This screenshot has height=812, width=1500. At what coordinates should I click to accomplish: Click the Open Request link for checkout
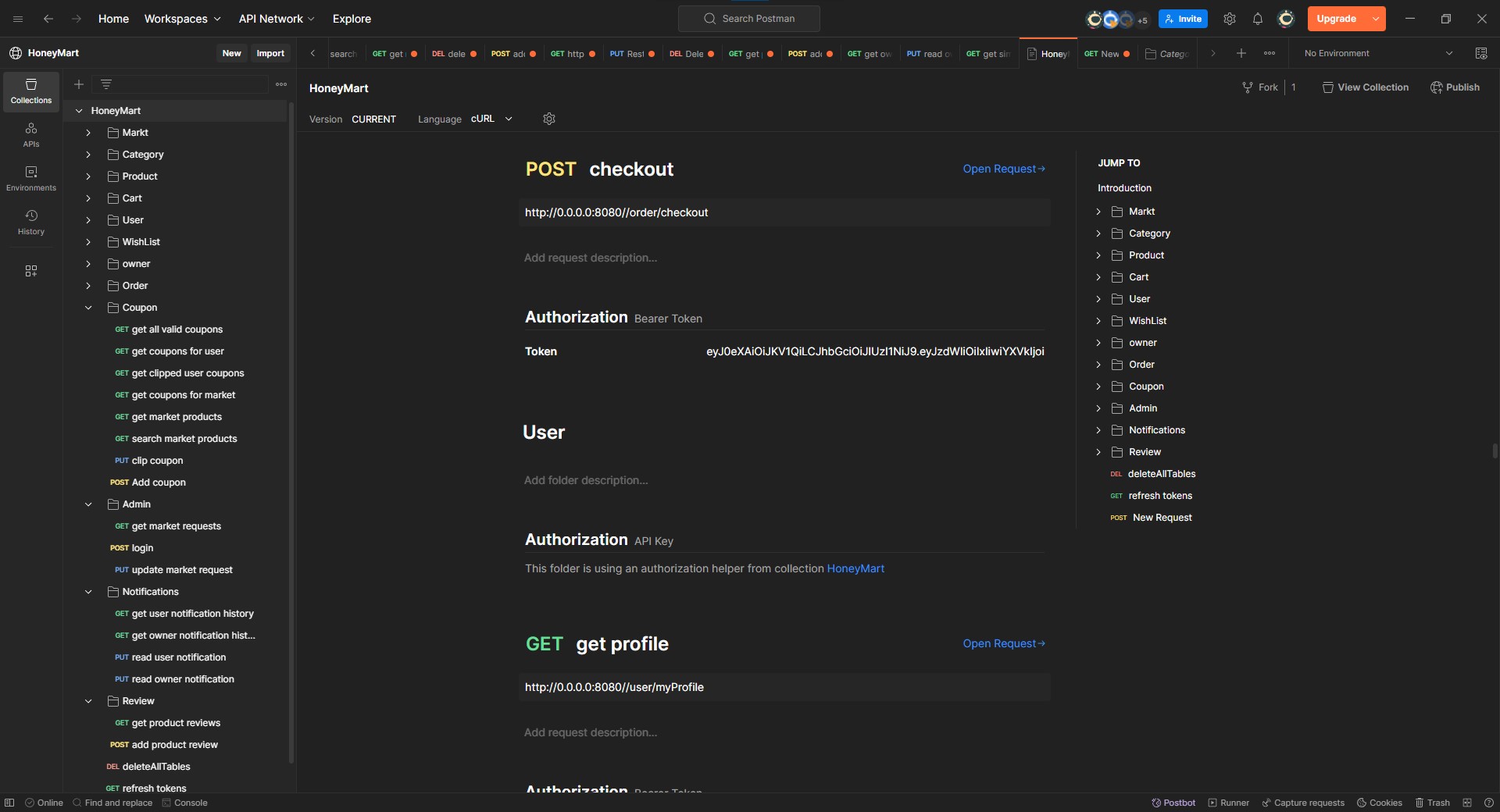tap(1003, 169)
